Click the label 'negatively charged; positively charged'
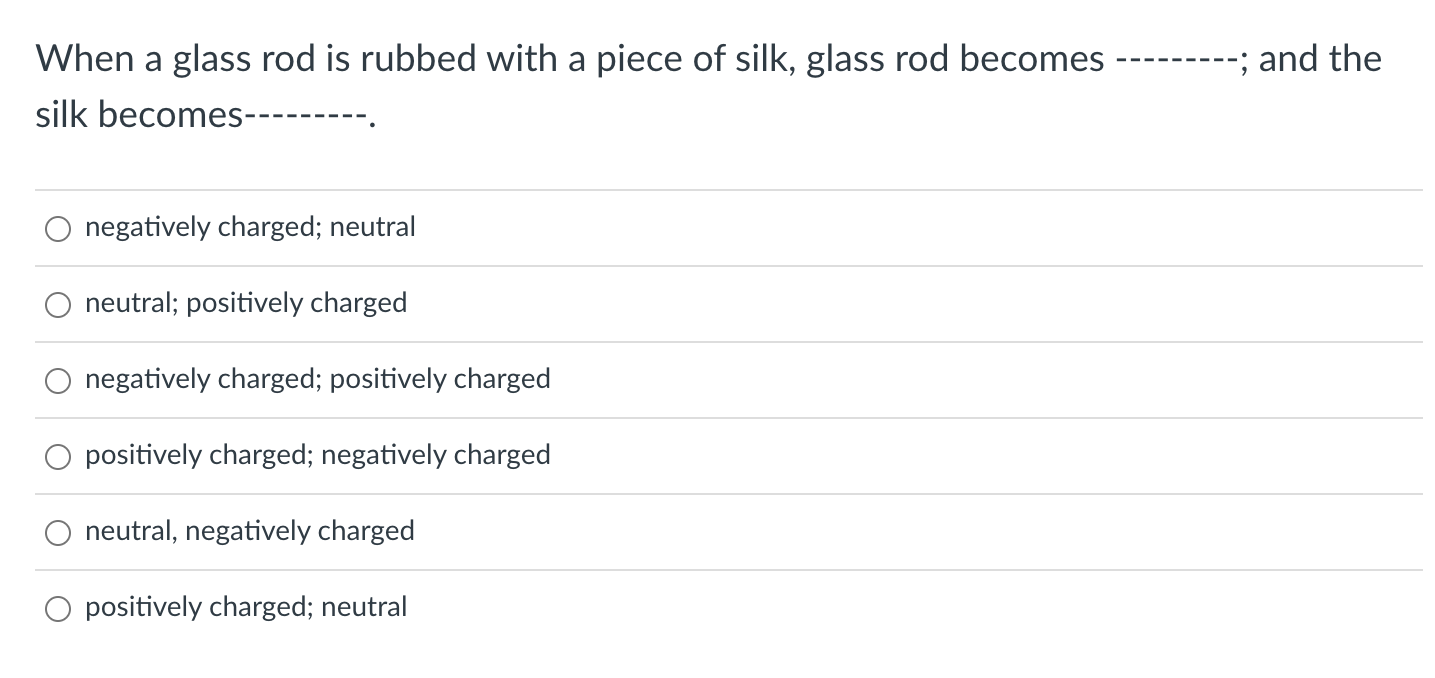Viewport: 1435px width, 678px height. (318, 379)
